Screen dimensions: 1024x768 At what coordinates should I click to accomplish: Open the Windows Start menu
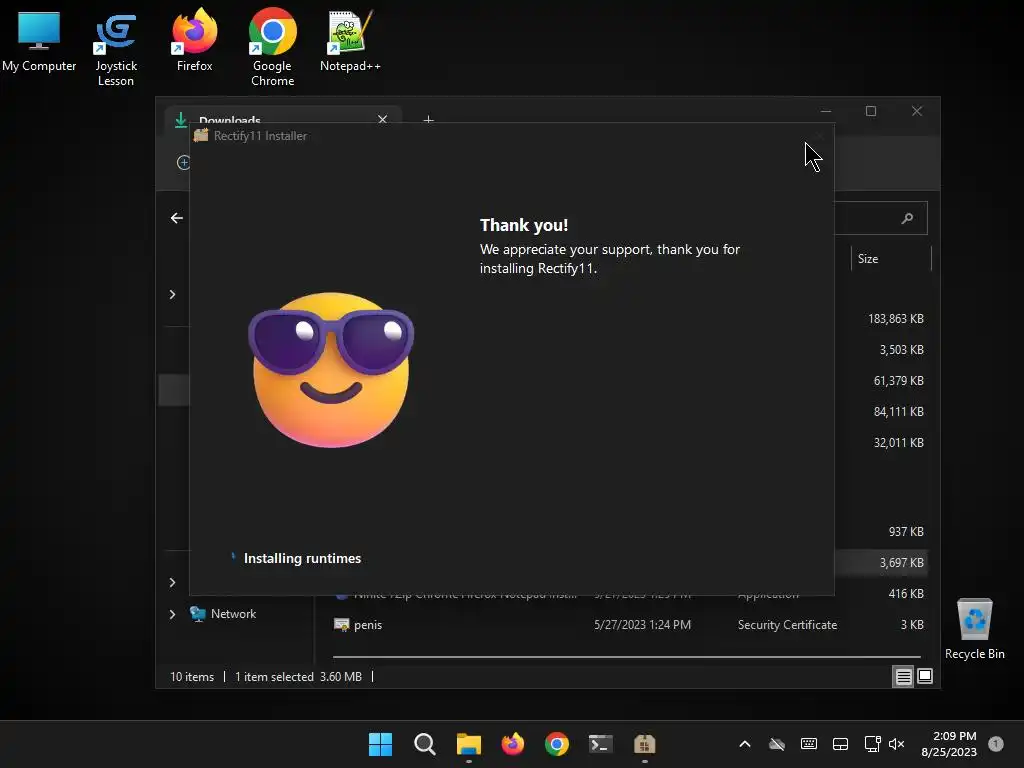point(380,744)
